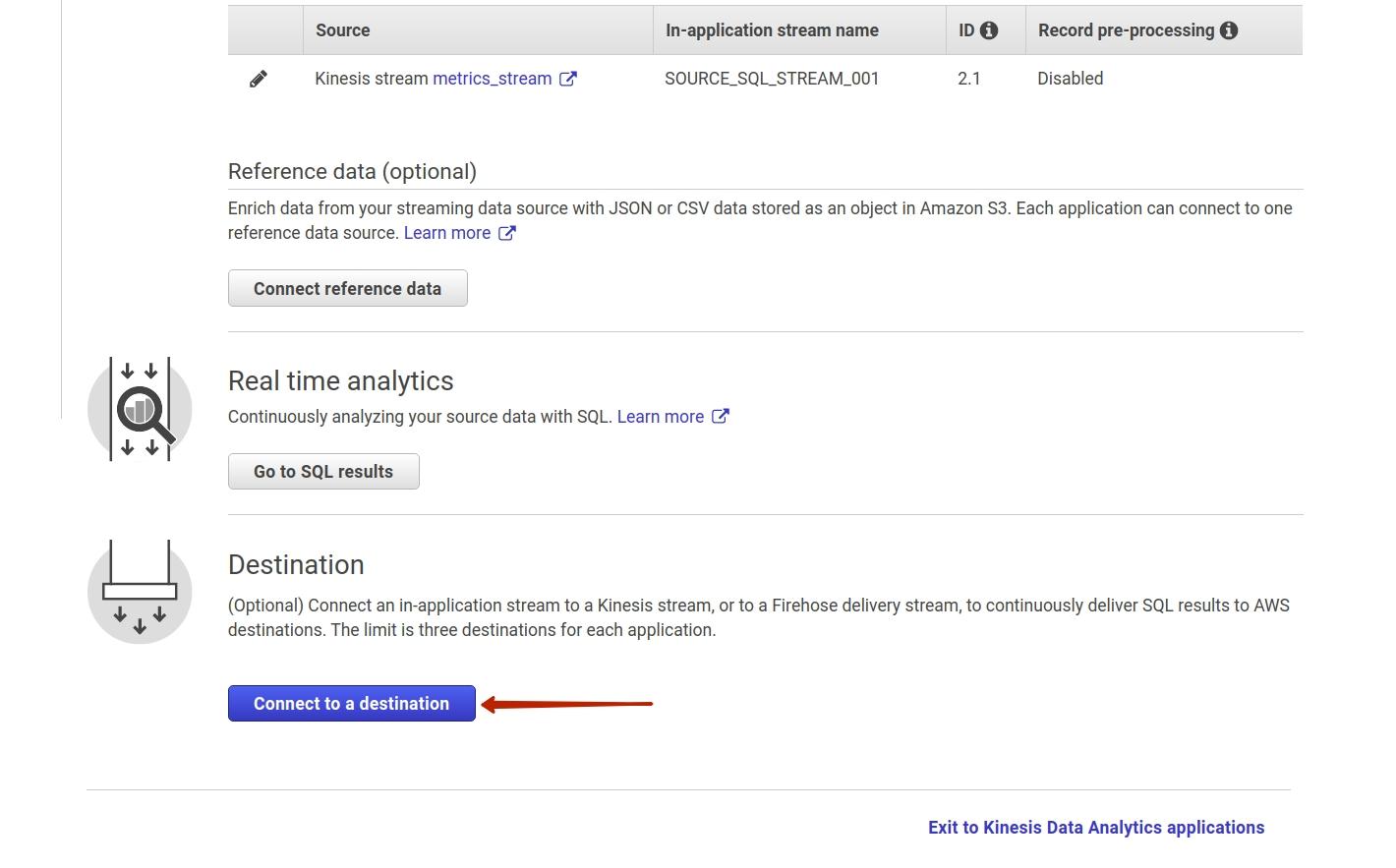The width and height of the screenshot is (1396, 868).
Task: Click the In-application stream name header
Action: click(772, 29)
